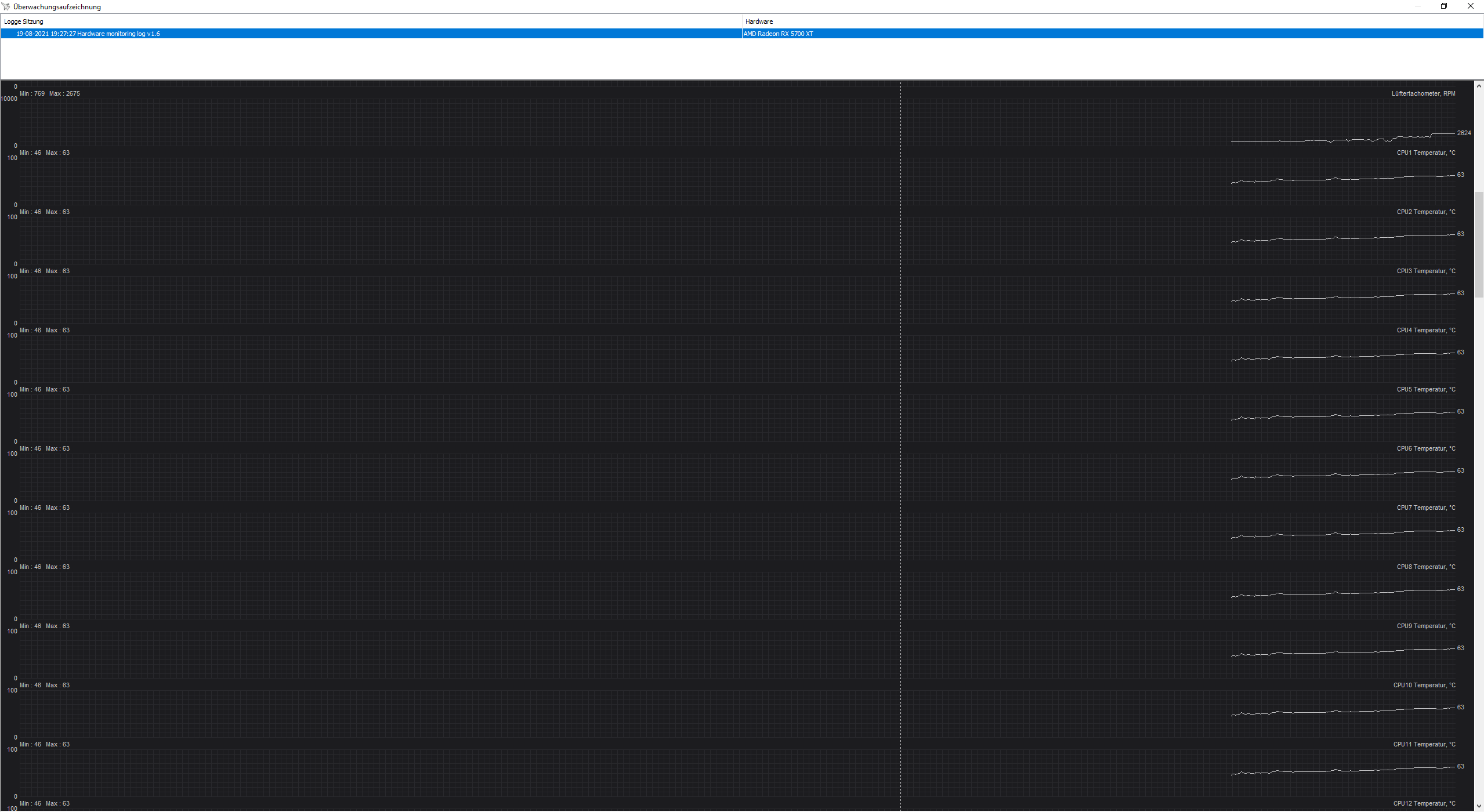Click the AMD Radeon RX 5700 XT entry

pyautogui.click(x=778, y=33)
